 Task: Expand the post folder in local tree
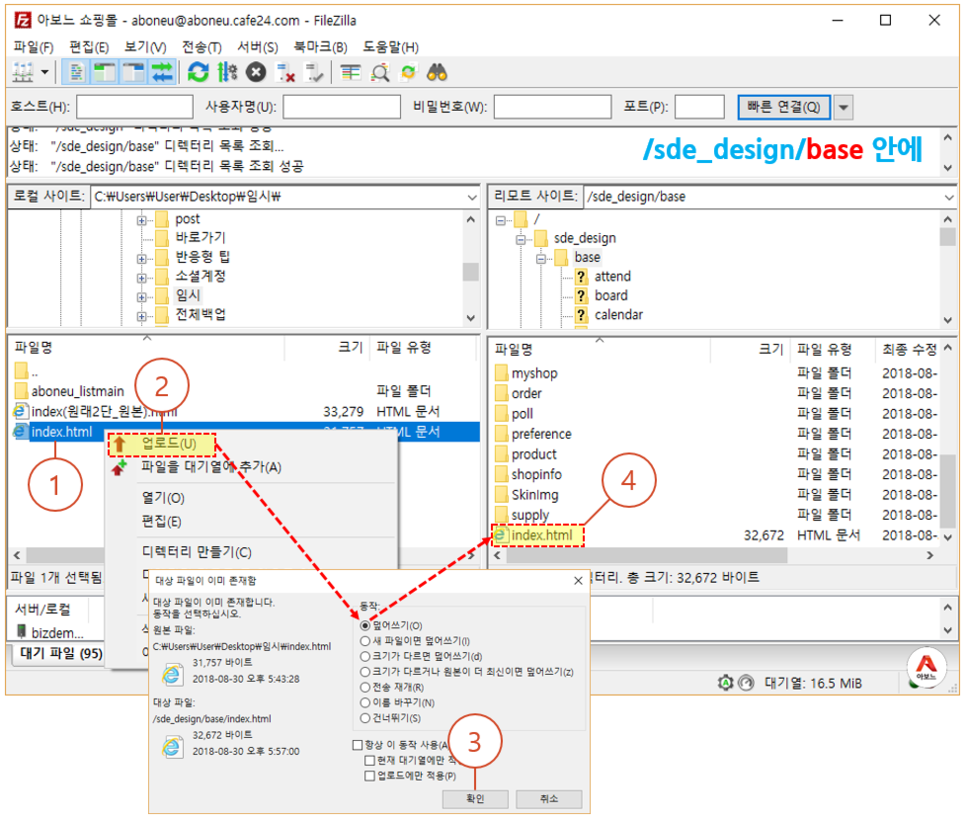pyautogui.click(x=142, y=220)
